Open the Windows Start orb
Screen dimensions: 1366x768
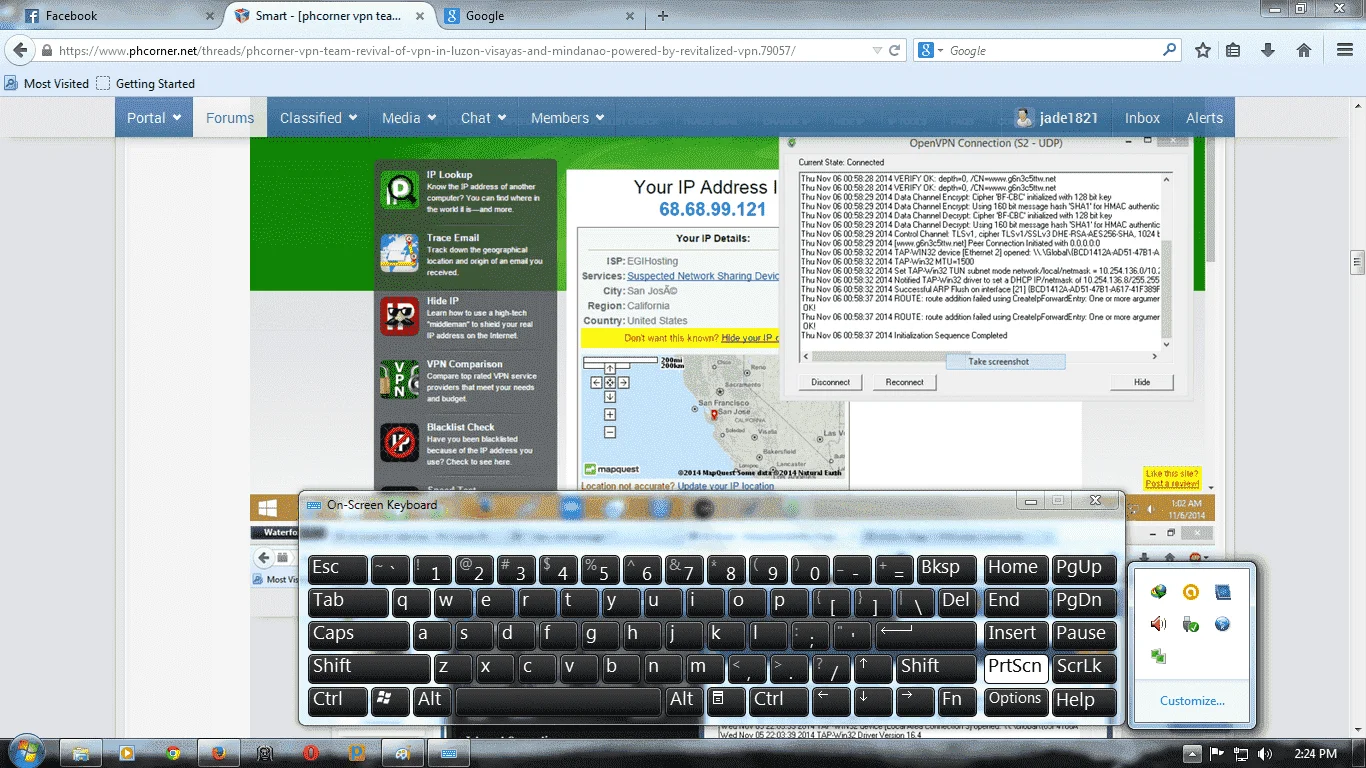coord(24,752)
